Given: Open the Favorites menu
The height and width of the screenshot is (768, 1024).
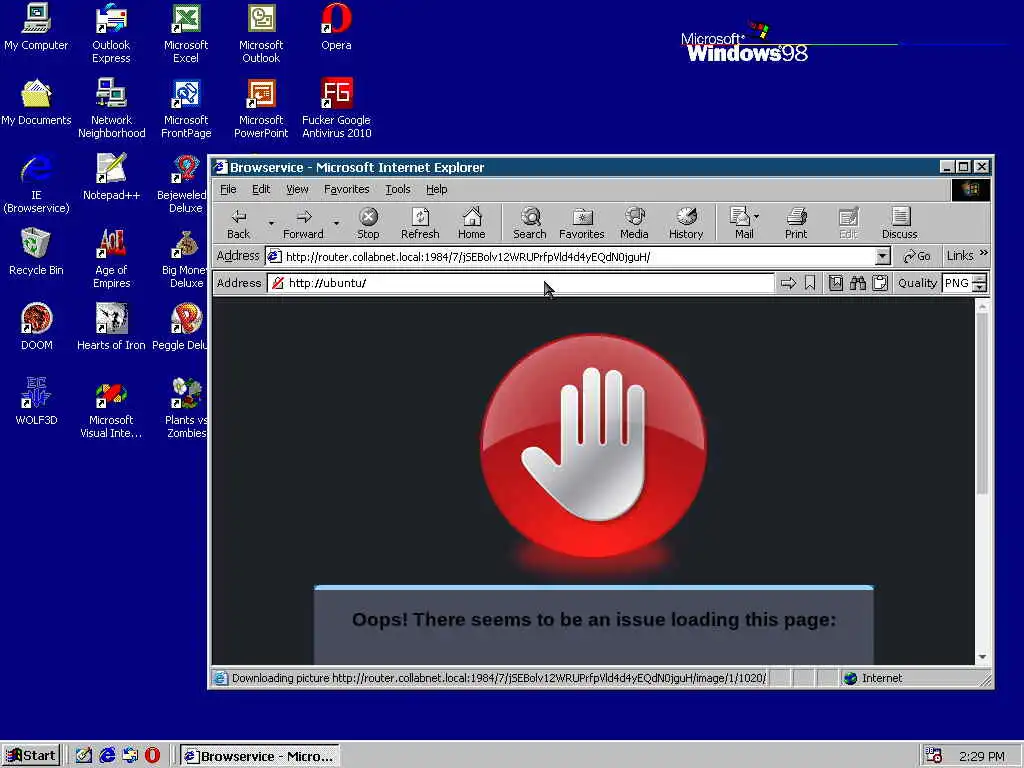Looking at the screenshot, I should point(347,189).
